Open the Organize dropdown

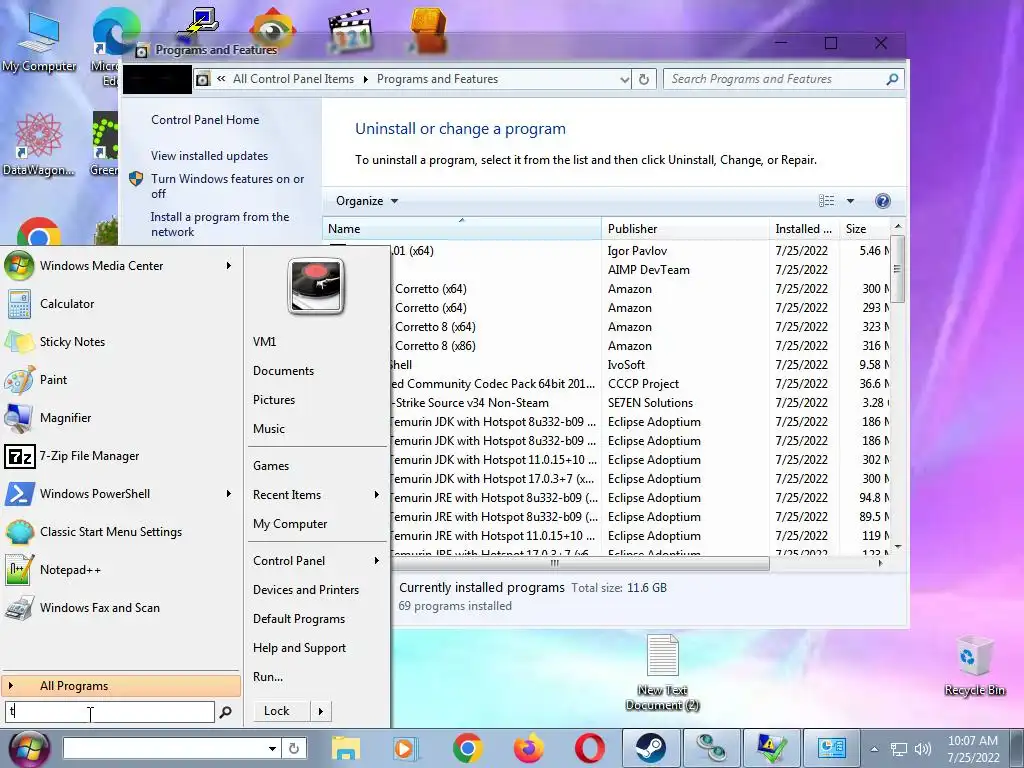[x=367, y=201]
